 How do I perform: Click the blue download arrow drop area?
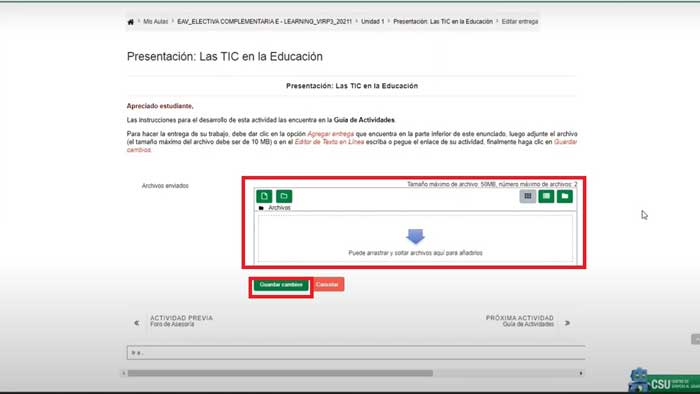point(415,236)
